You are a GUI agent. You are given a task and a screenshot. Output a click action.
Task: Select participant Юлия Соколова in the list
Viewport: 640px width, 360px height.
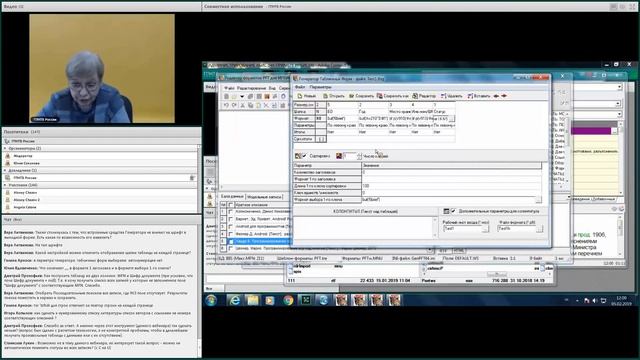[27, 163]
